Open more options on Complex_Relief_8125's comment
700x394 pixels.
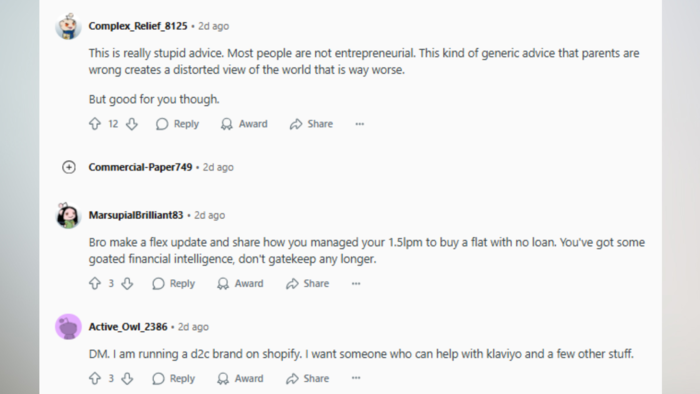[360, 124]
